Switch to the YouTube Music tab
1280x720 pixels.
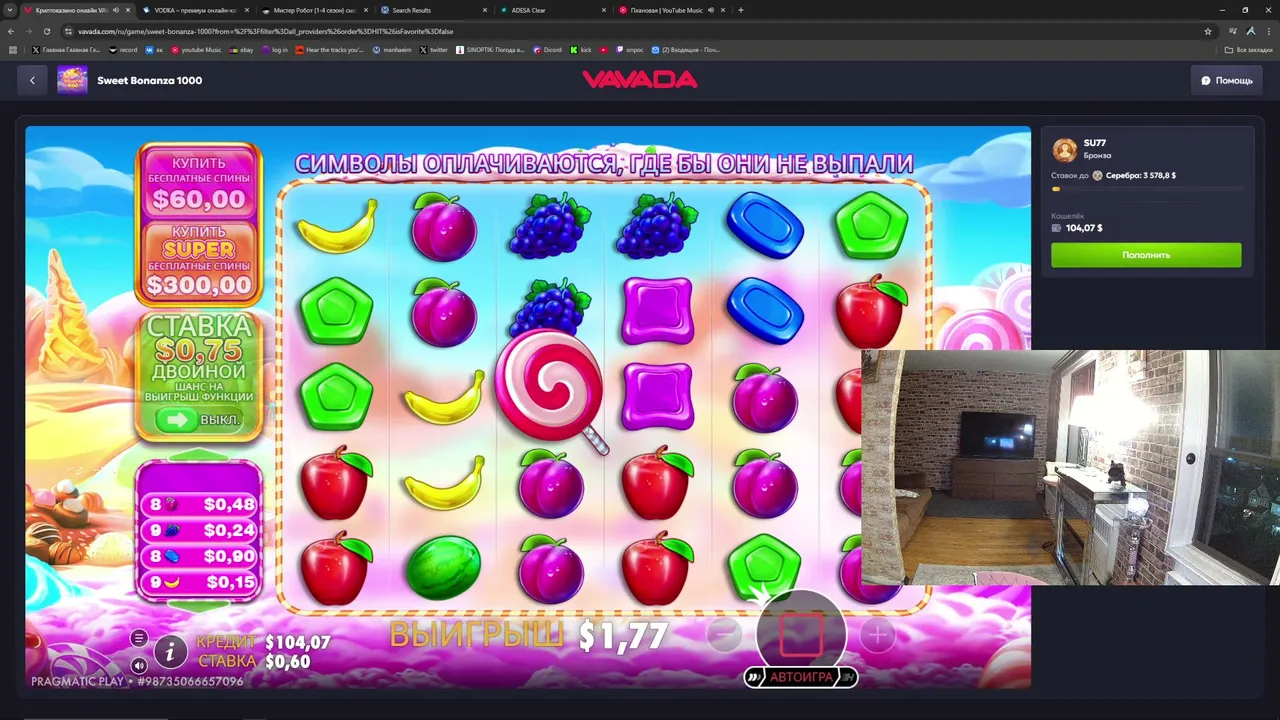pos(672,10)
